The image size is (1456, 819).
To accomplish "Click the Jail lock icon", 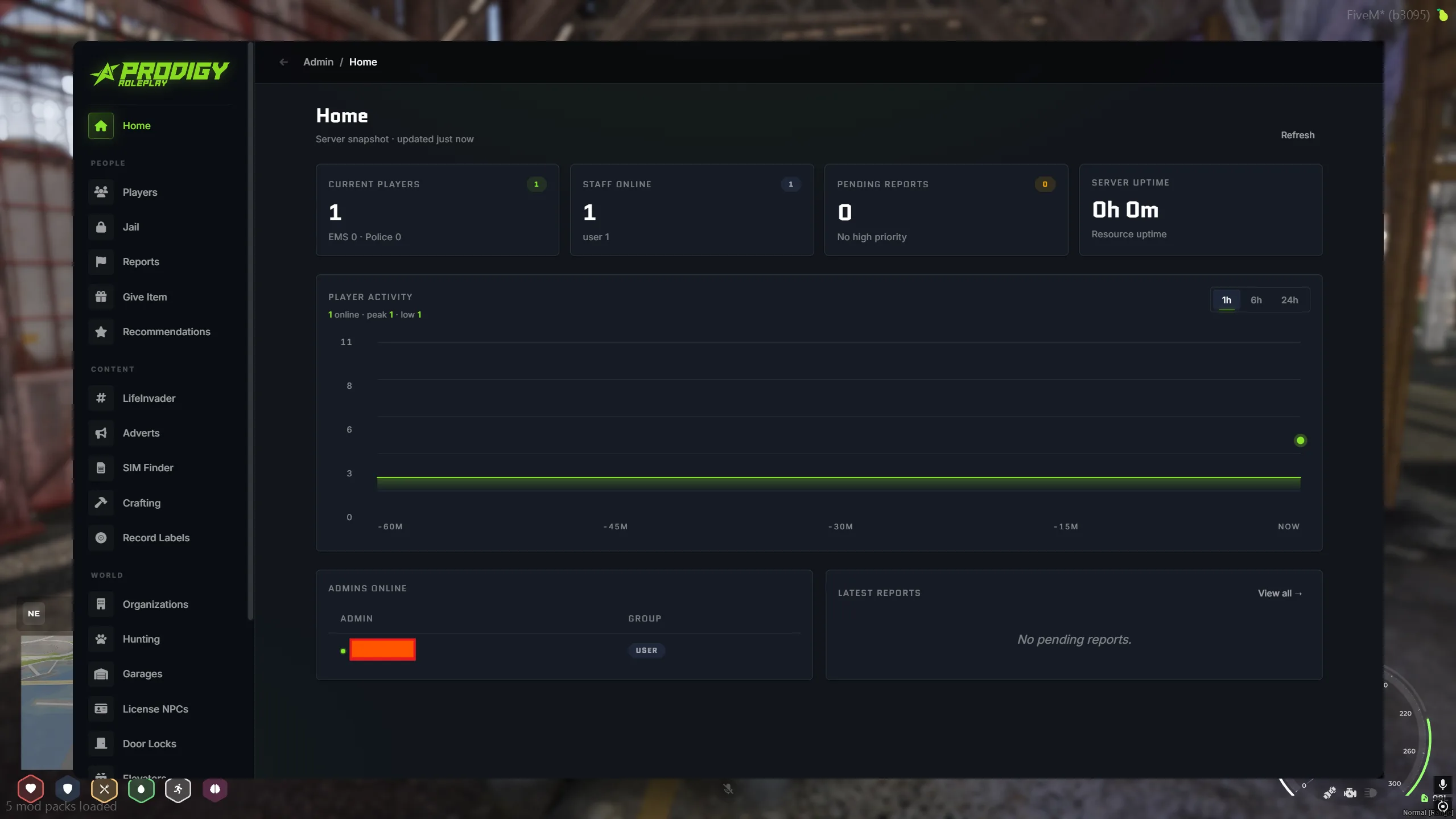I will [101, 227].
